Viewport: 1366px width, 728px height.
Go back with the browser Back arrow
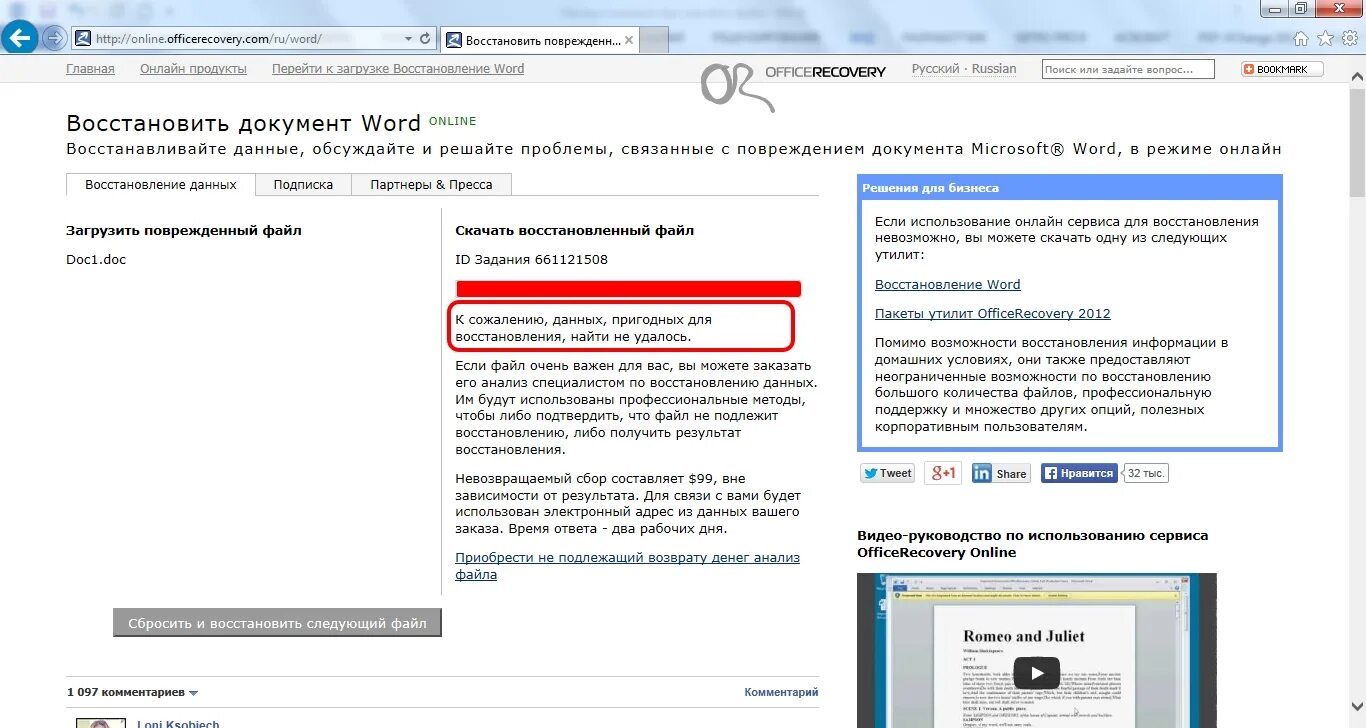click(20, 38)
